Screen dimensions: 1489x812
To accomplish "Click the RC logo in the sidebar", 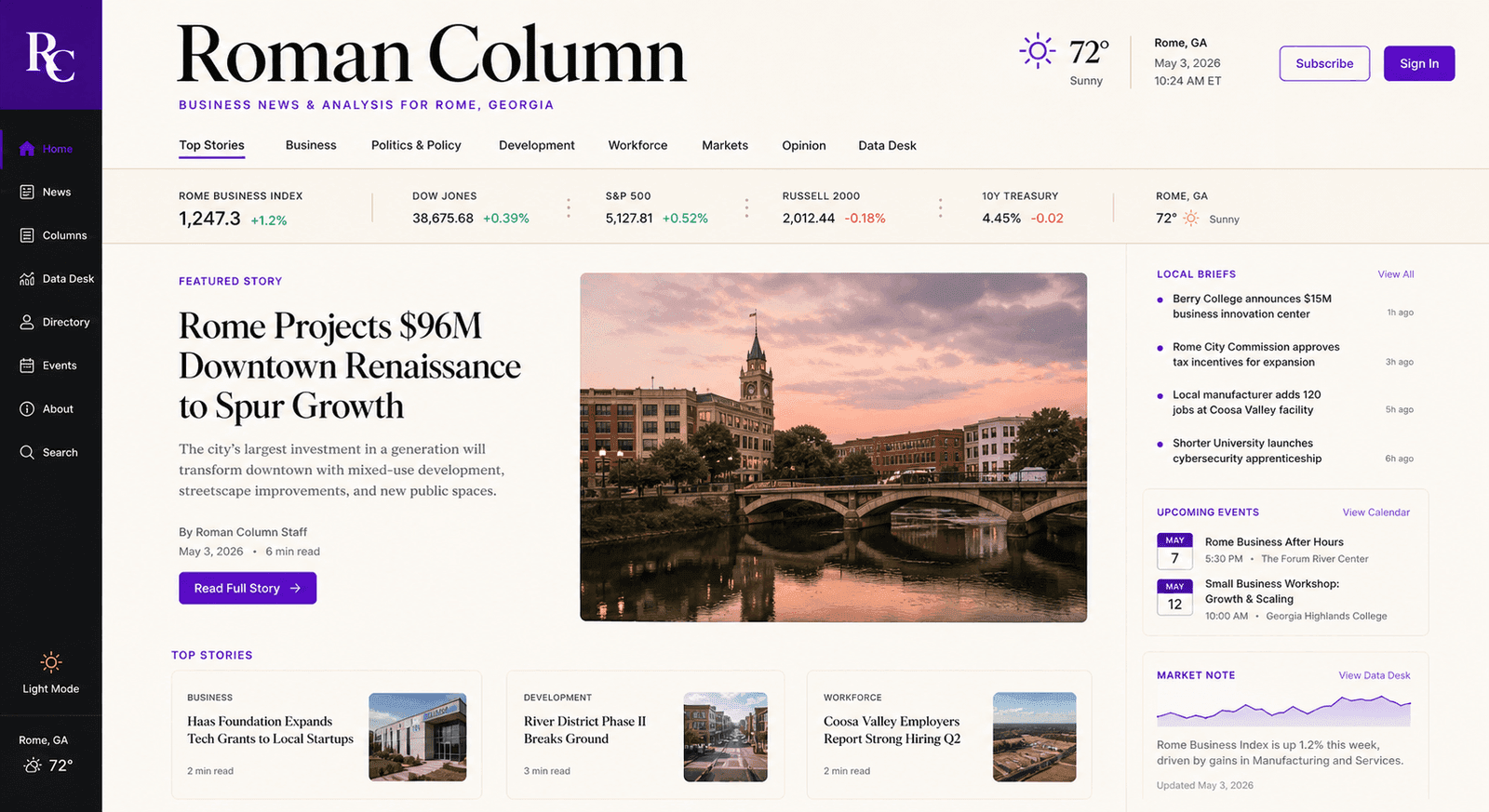I will tap(50, 56).
